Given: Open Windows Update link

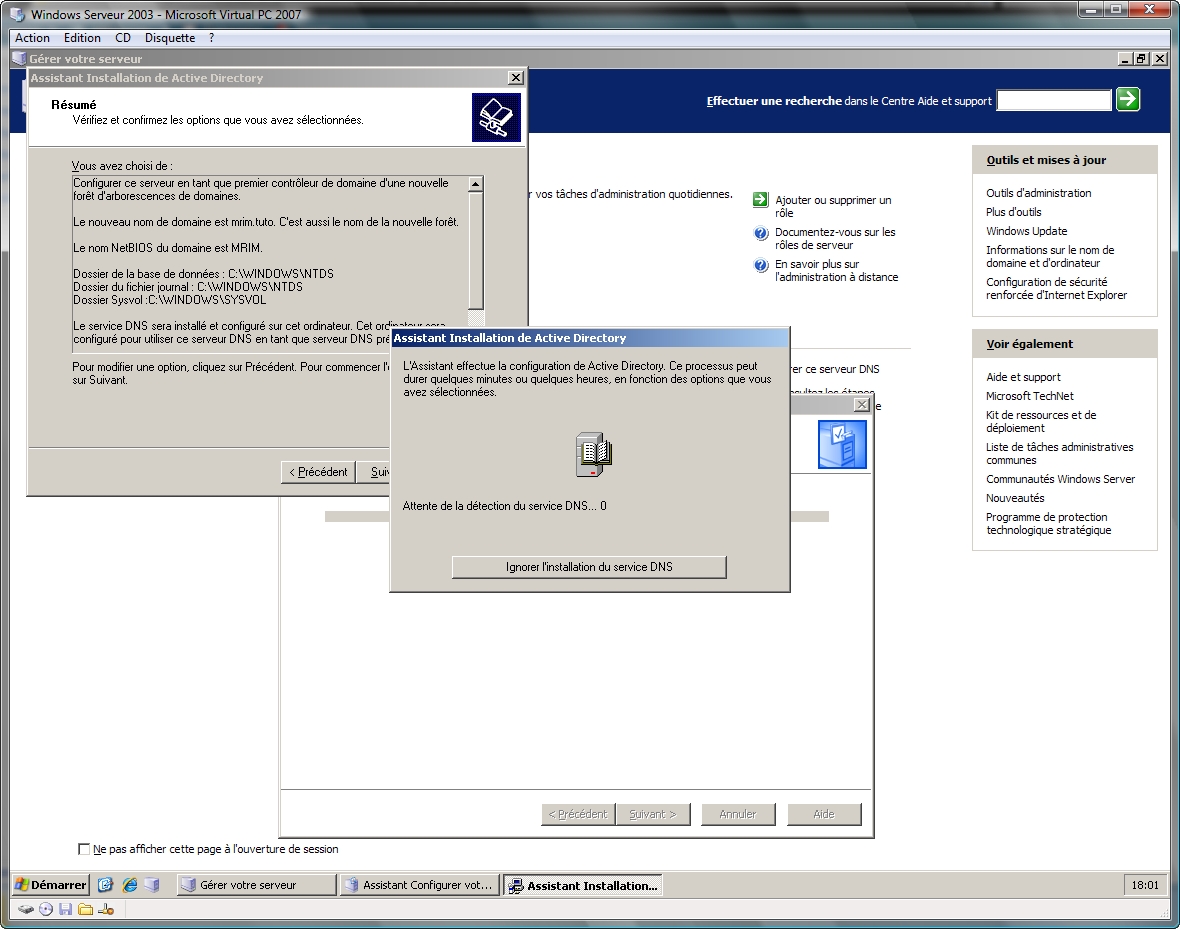Looking at the screenshot, I should (x=1026, y=231).
